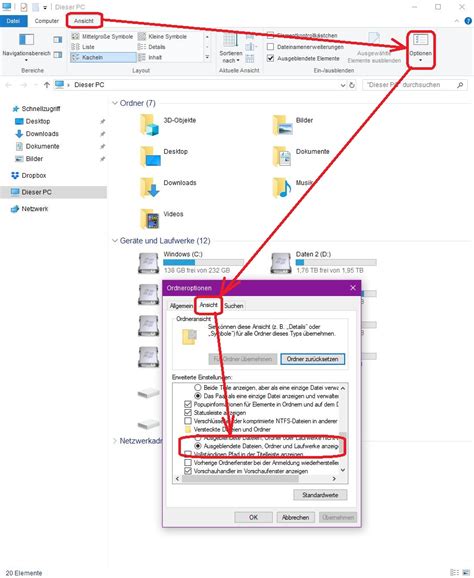Open the address bar history dropdown

click(x=343, y=85)
